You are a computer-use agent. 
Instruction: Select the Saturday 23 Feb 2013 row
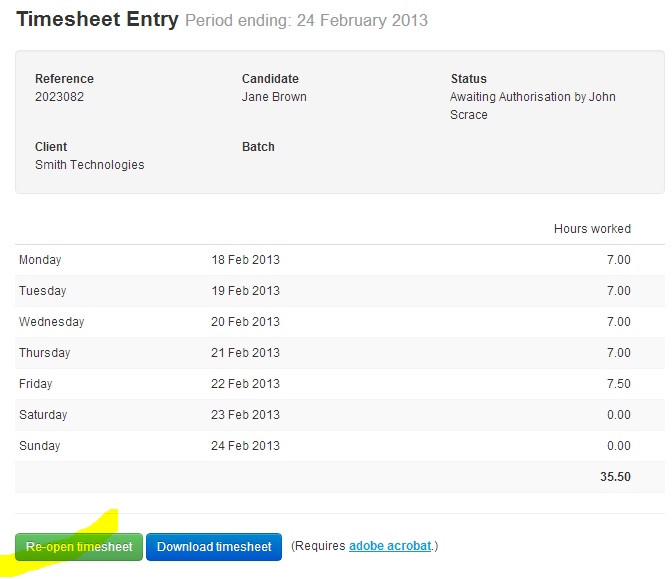pos(339,415)
